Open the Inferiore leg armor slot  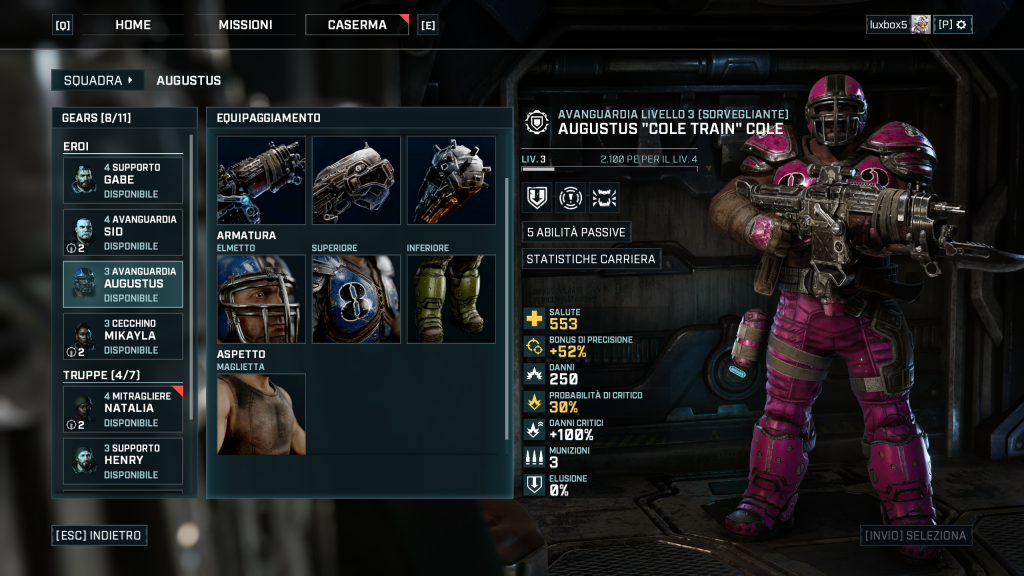(451, 299)
